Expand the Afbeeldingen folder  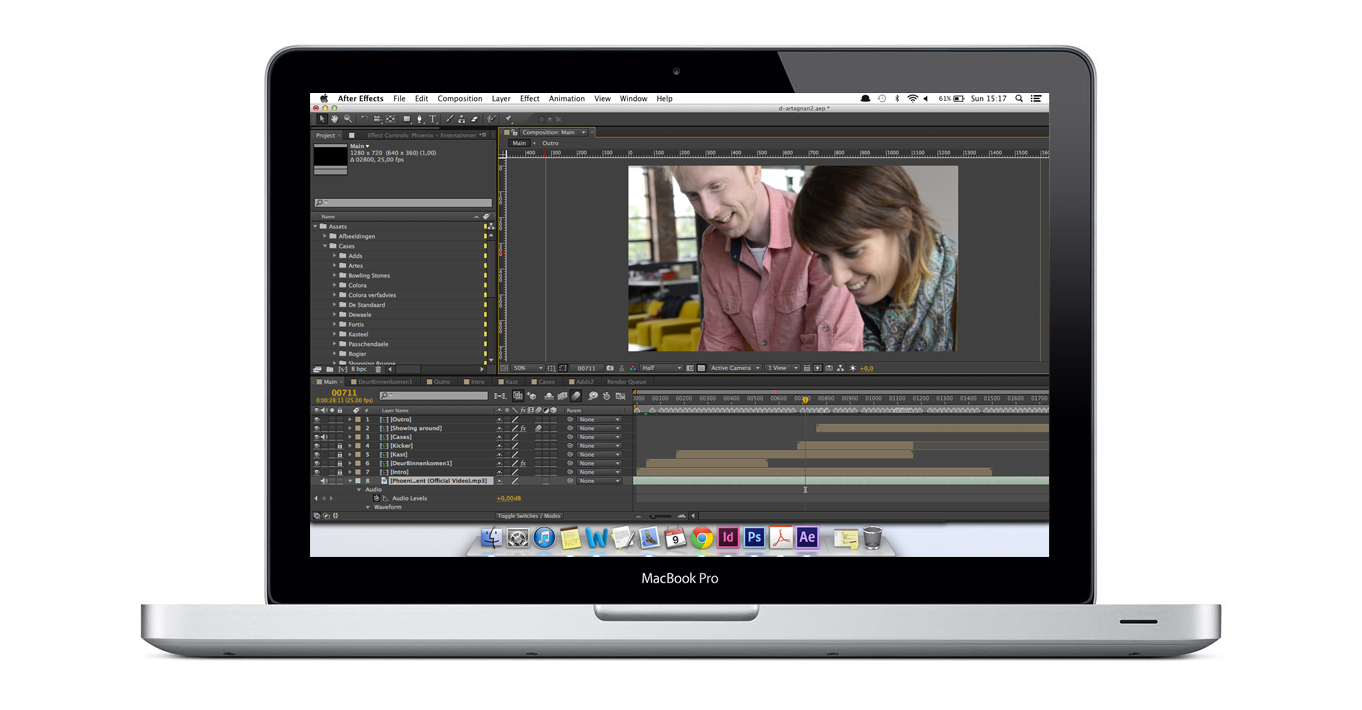point(325,236)
